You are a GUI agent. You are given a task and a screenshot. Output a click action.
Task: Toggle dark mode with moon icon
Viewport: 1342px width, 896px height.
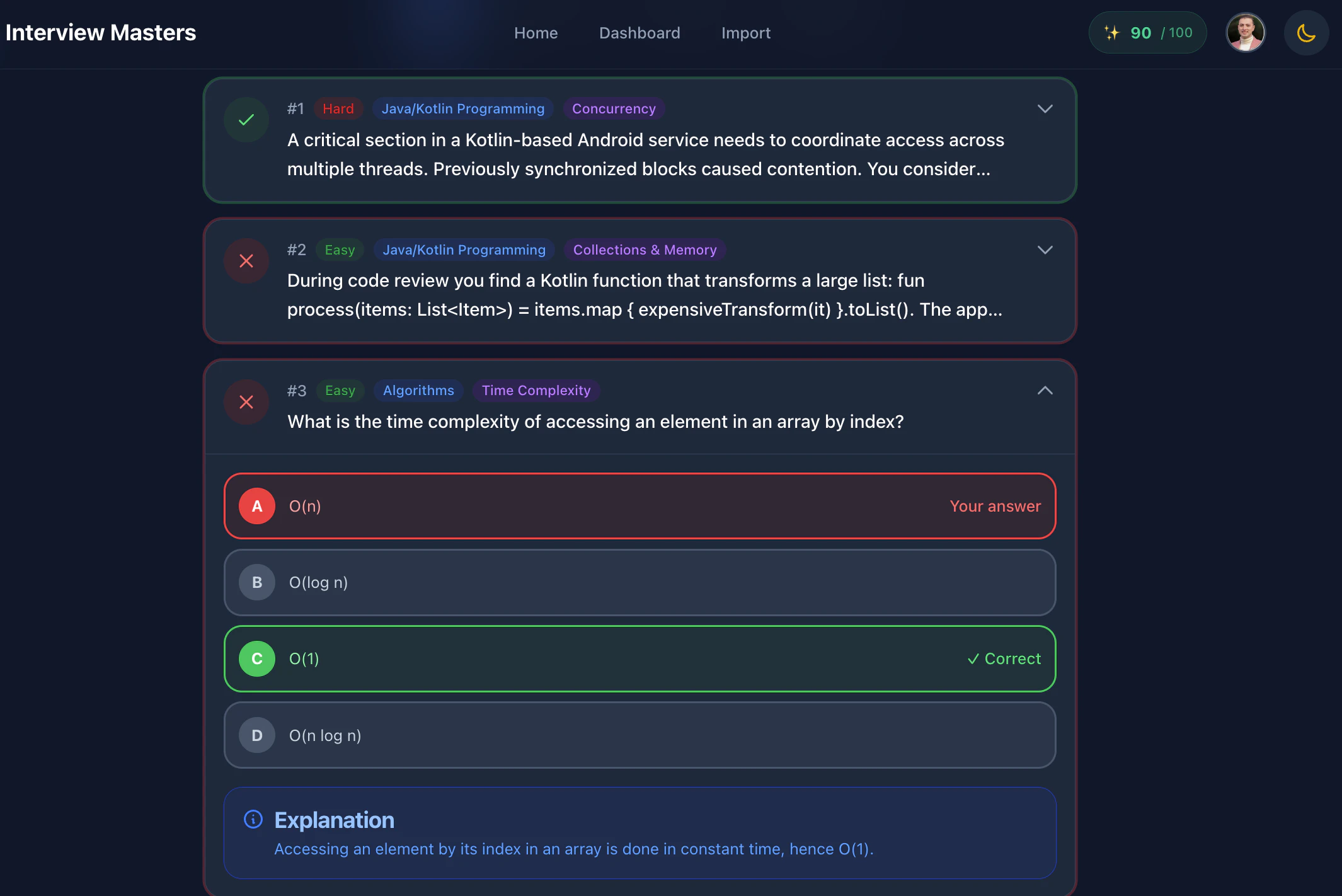pos(1306,33)
